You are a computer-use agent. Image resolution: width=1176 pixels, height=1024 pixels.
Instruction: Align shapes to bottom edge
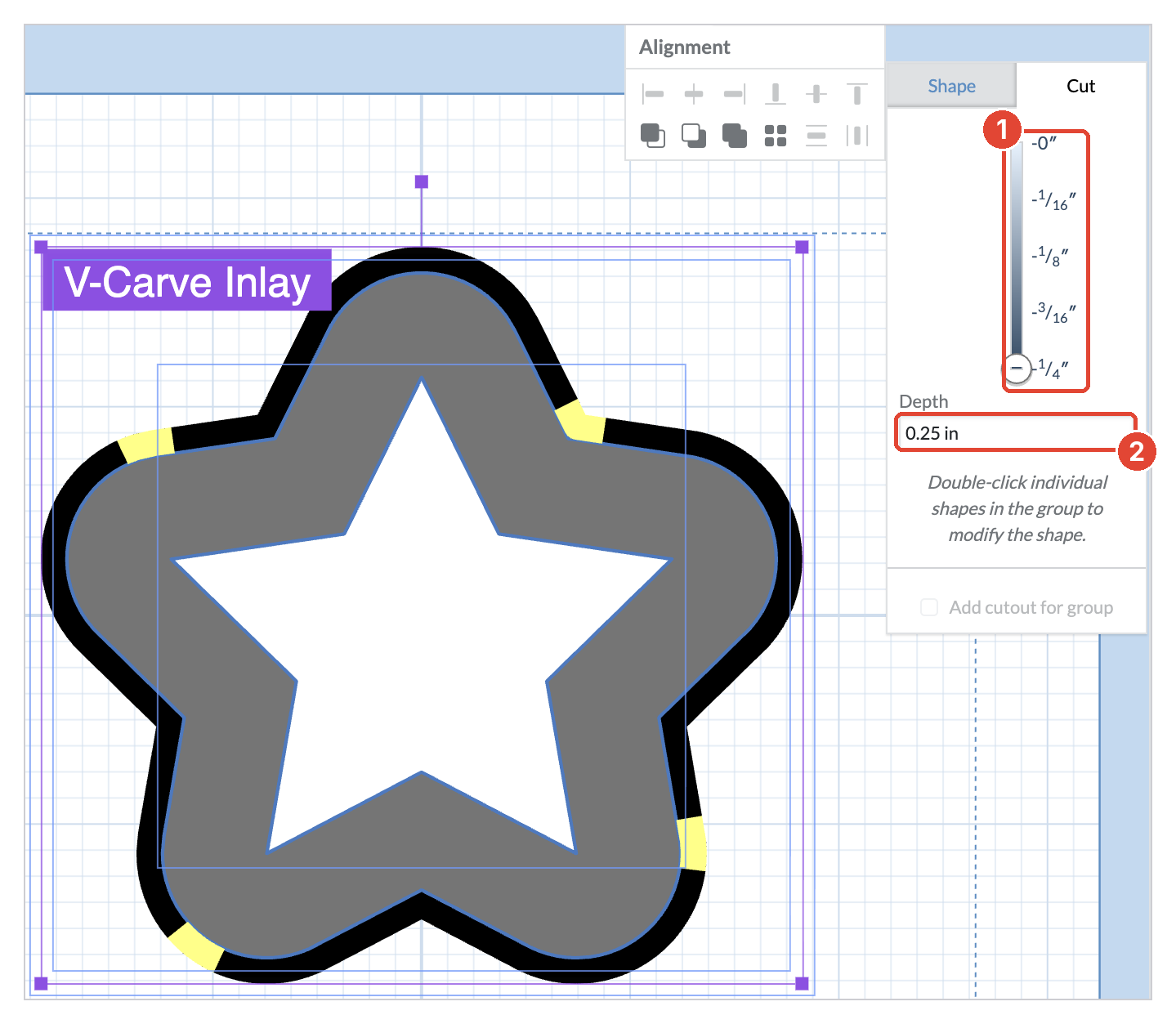[x=776, y=94]
